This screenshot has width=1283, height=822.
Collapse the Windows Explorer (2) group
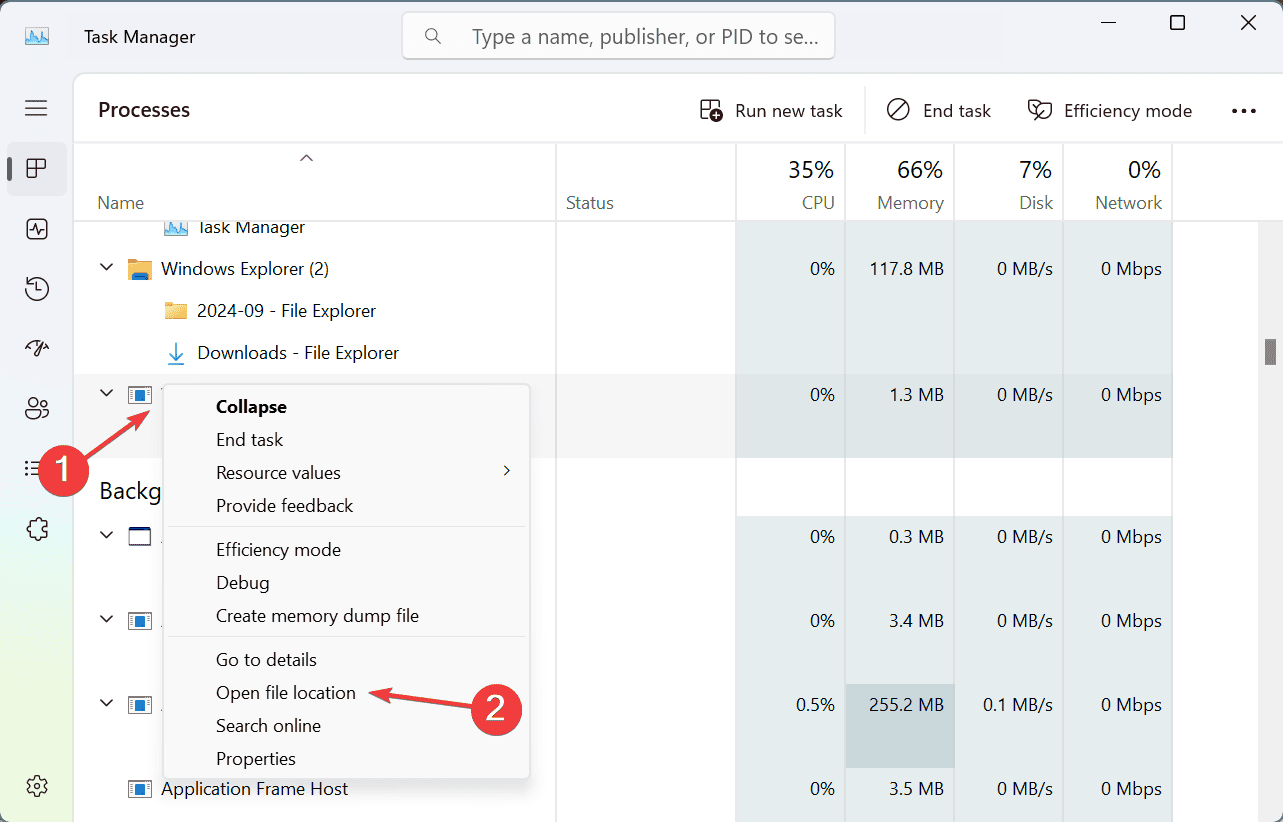[106, 268]
